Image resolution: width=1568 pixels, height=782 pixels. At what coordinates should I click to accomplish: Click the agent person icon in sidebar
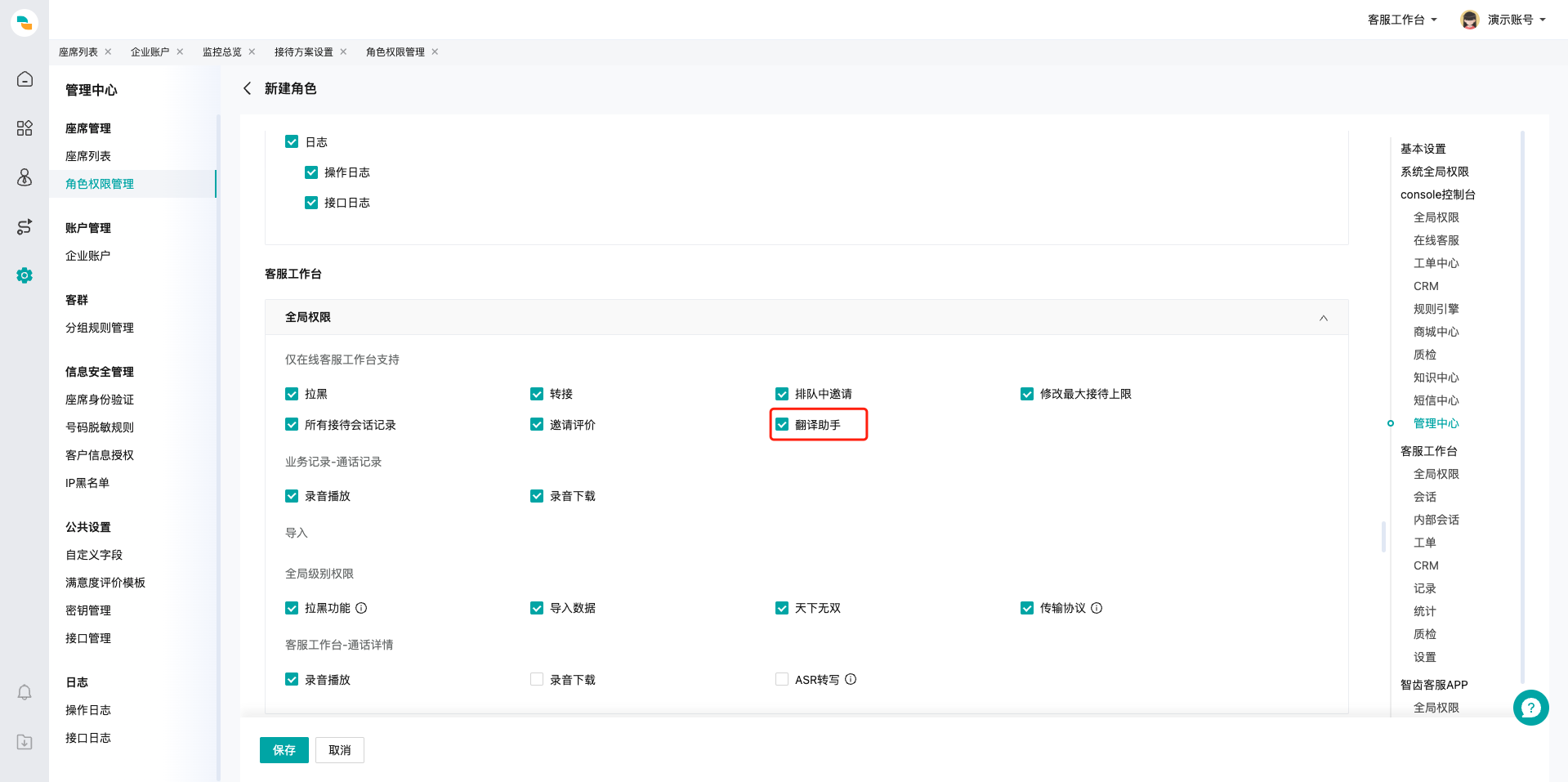[x=25, y=177]
